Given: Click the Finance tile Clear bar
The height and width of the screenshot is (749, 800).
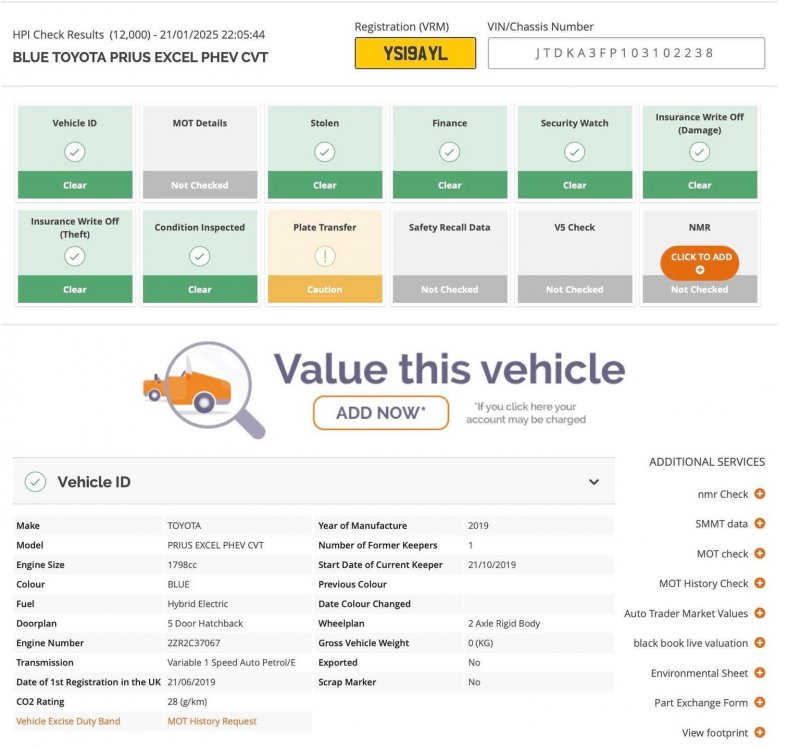Looking at the screenshot, I should 449,185.
